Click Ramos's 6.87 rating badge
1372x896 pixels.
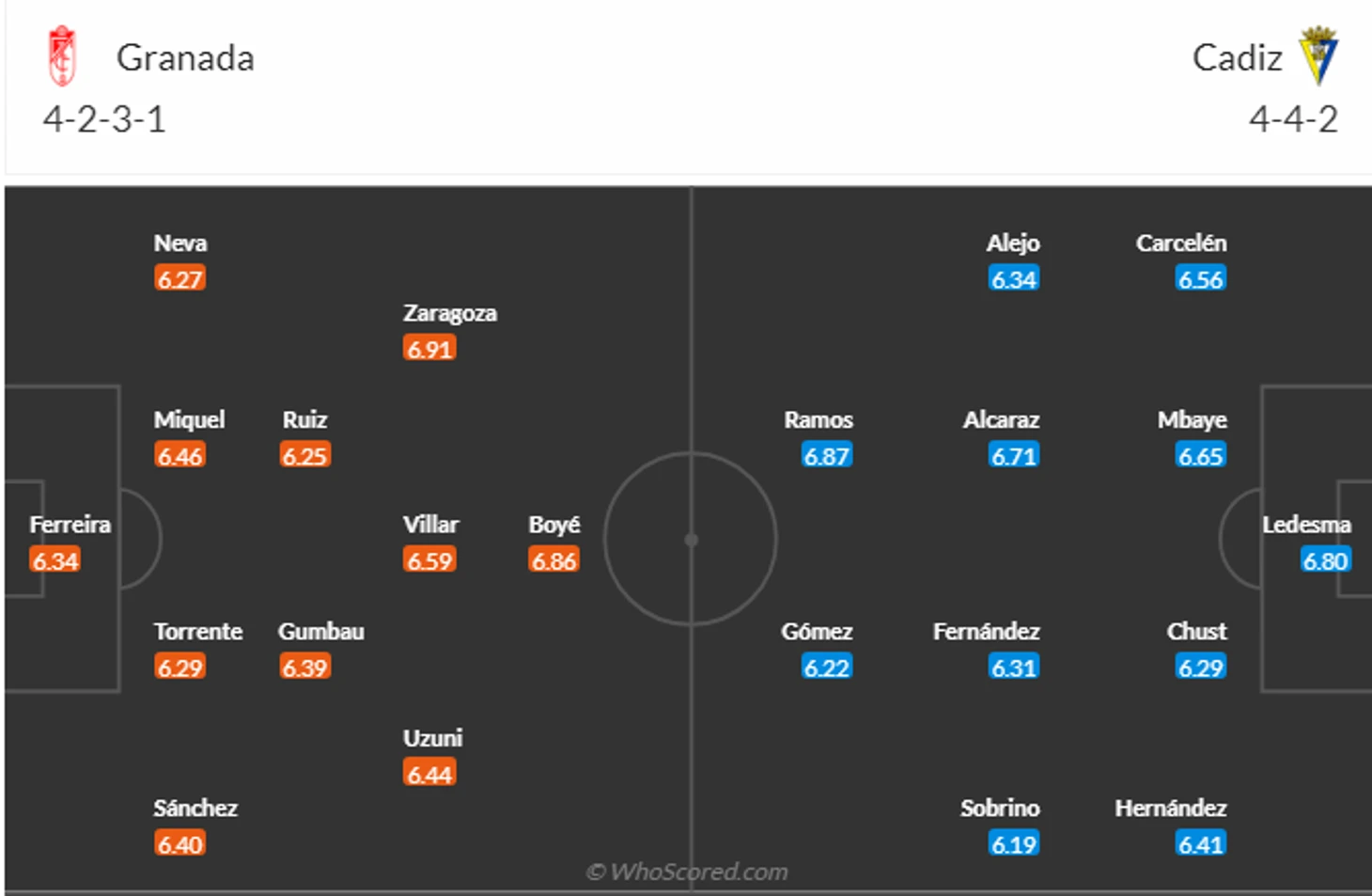tap(827, 455)
